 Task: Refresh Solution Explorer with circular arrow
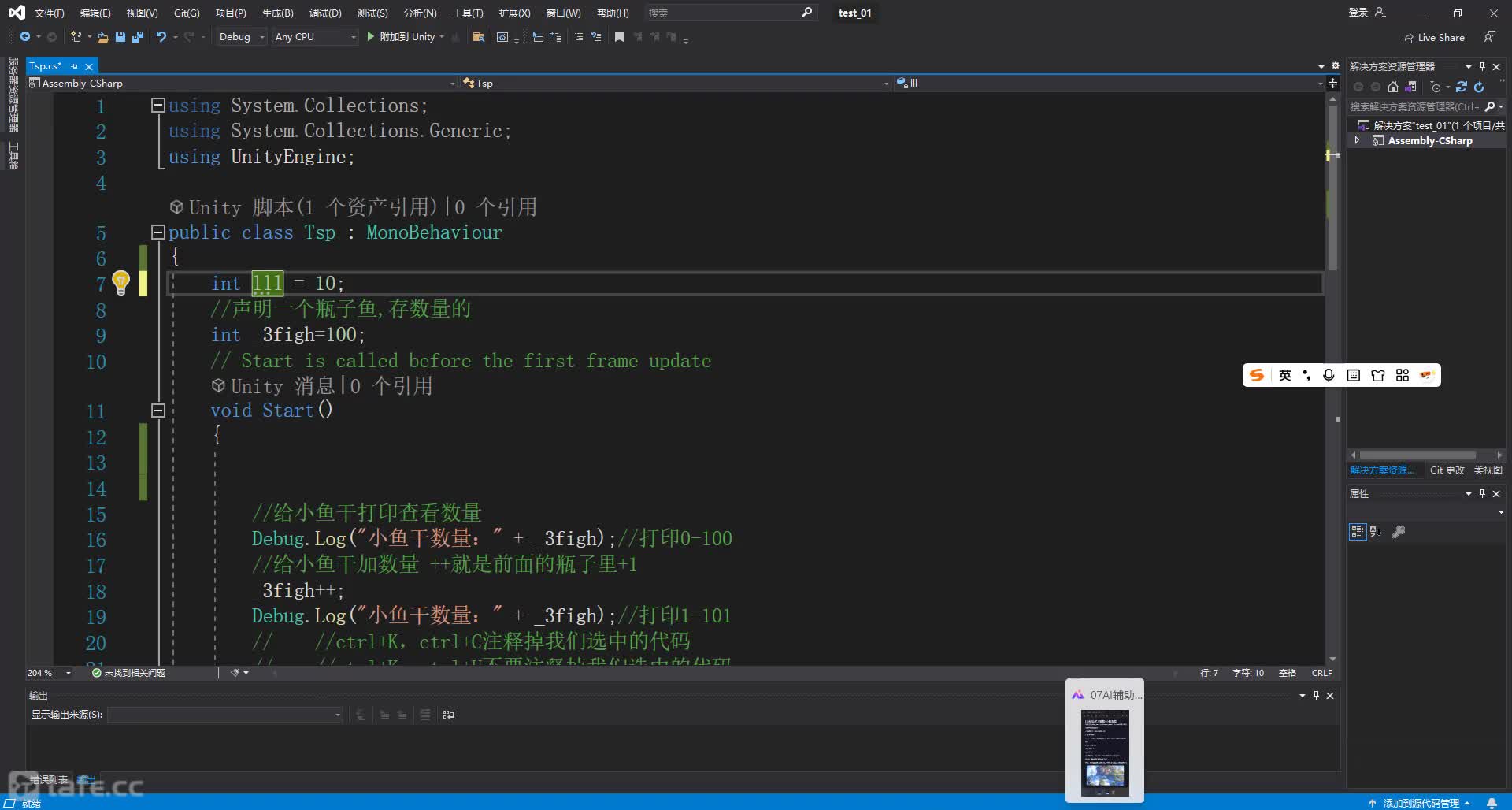pos(1479,87)
